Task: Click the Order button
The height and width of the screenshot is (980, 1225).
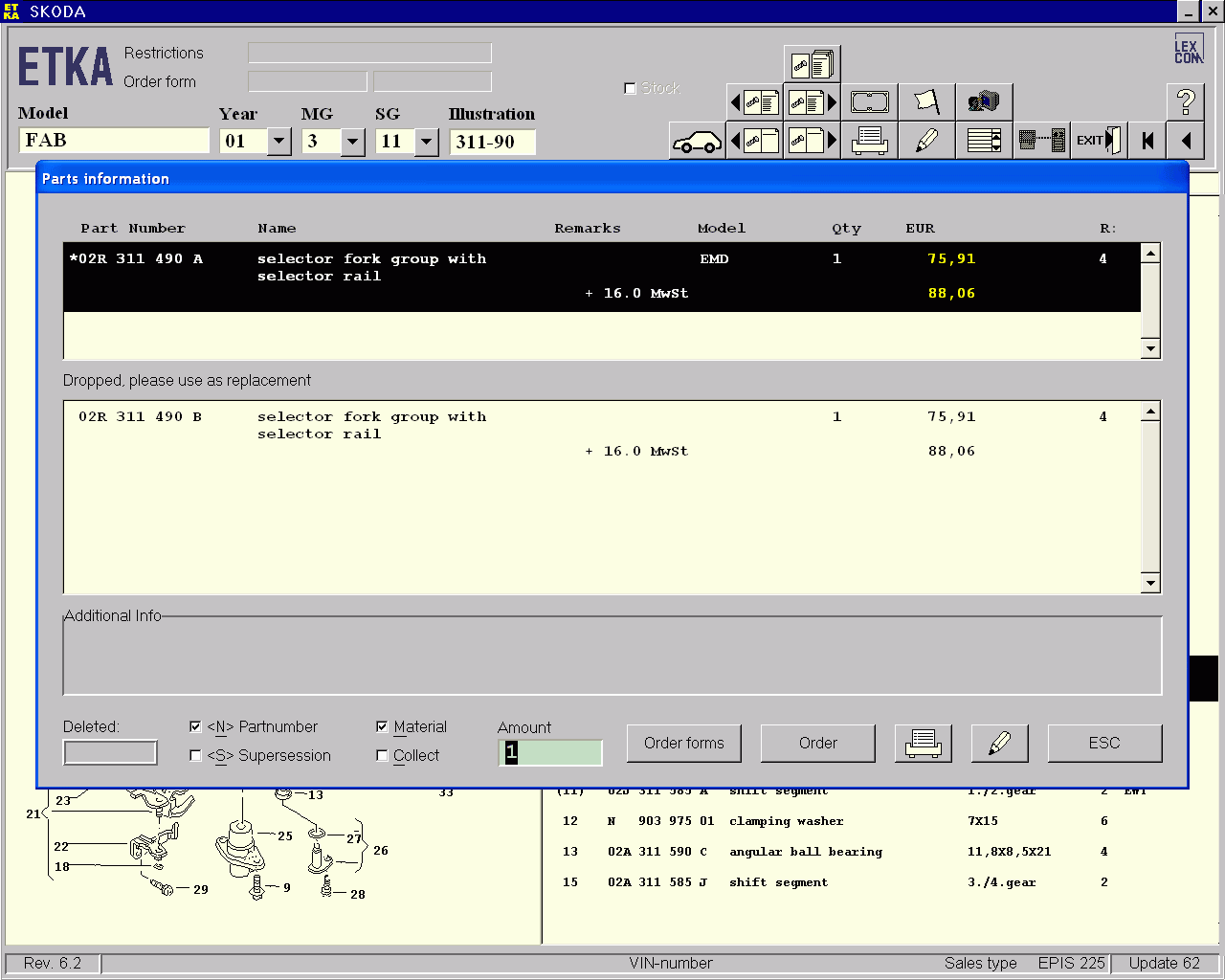Action: point(818,743)
